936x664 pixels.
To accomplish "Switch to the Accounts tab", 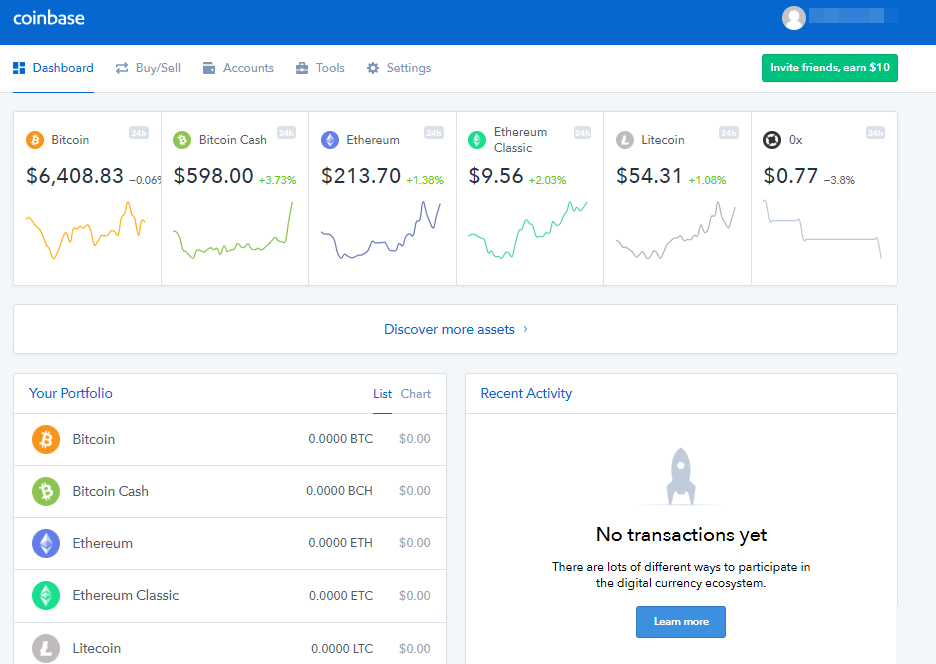I will (x=238, y=68).
